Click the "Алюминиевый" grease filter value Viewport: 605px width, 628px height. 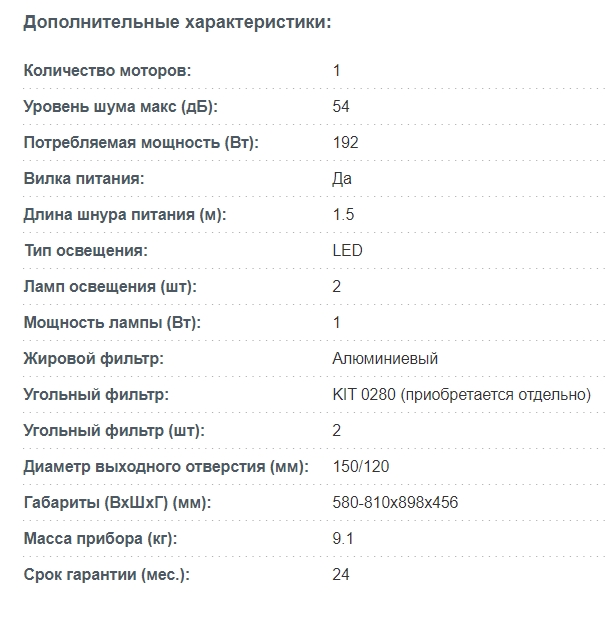pyautogui.click(x=385, y=359)
